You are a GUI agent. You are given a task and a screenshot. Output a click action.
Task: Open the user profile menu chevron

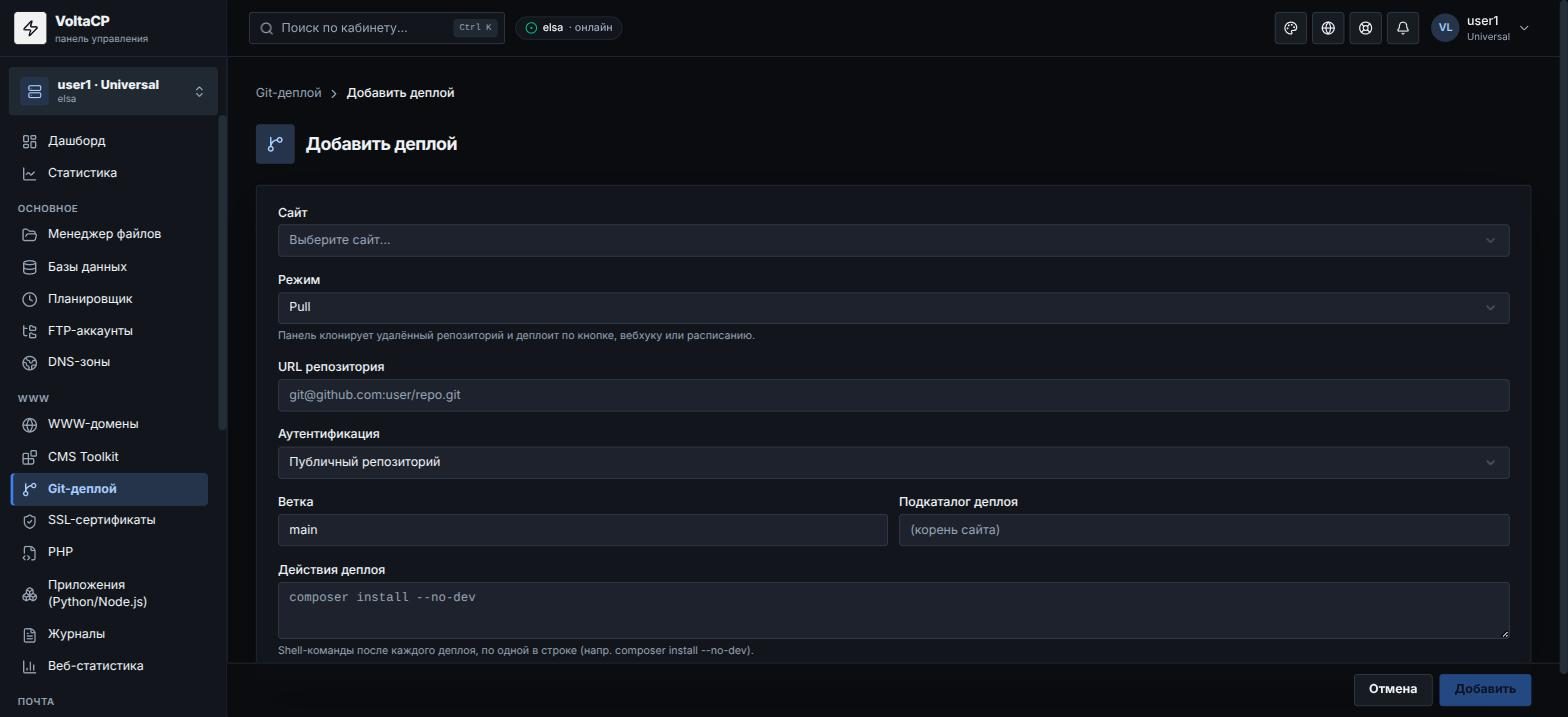coord(1524,28)
